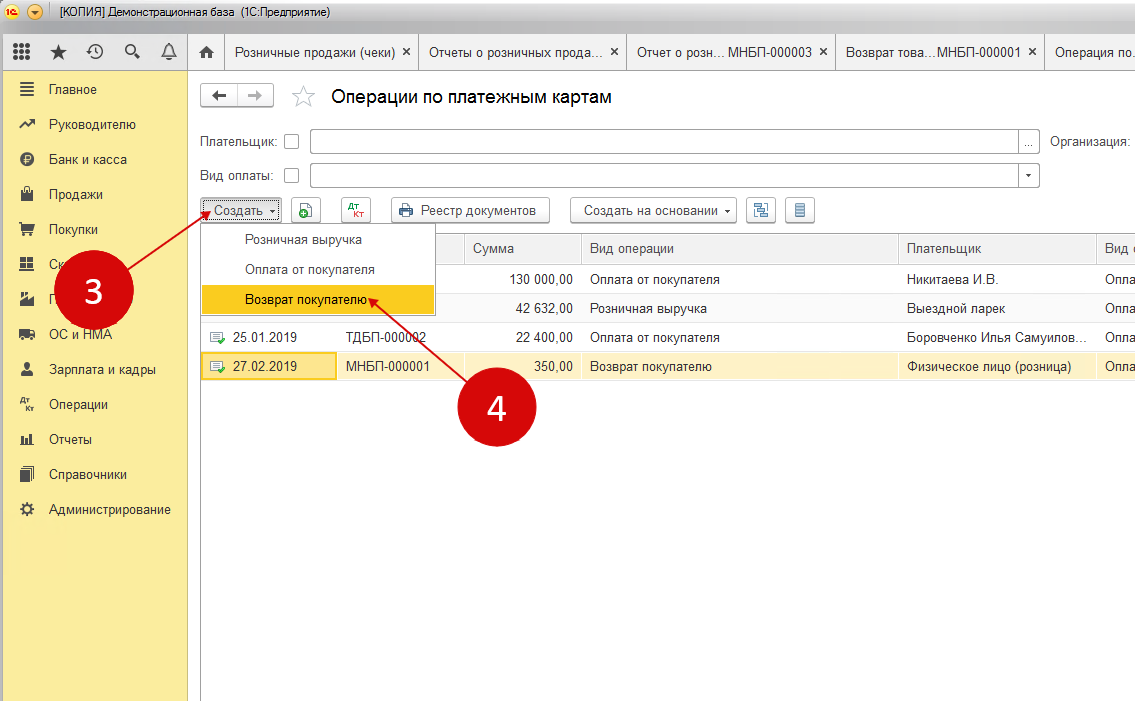
Task: Click the copy document icon button
Action: click(306, 210)
